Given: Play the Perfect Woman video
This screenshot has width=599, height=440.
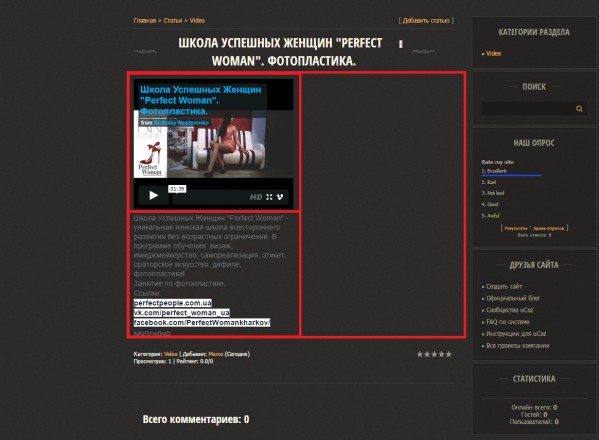Looking at the screenshot, I should pos(153,196).
